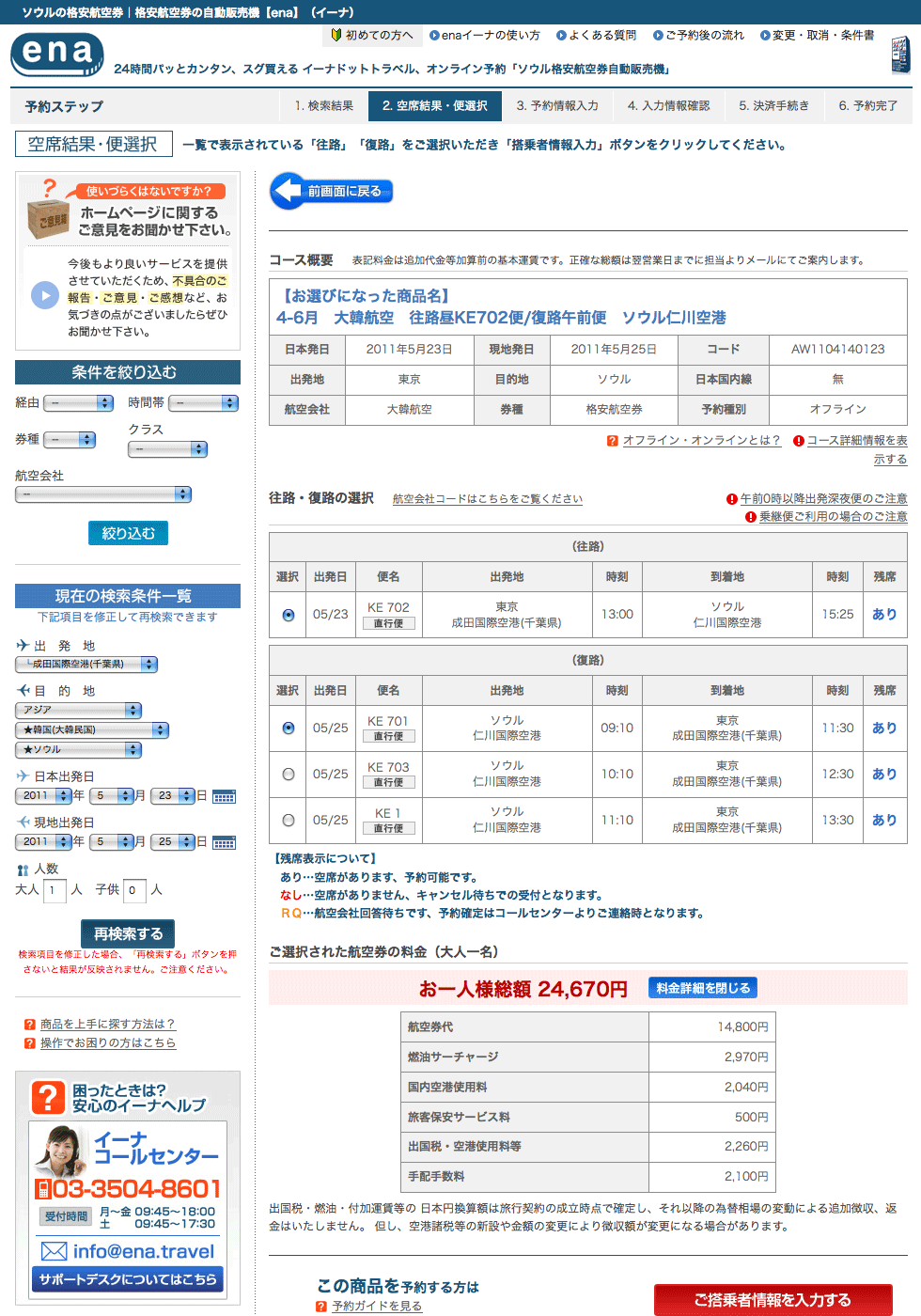Image resolution: width=921 pixels, height=1316 pixels.
Task: Click the 15:25 arrival time cell
Action: (x=838, y=615)
